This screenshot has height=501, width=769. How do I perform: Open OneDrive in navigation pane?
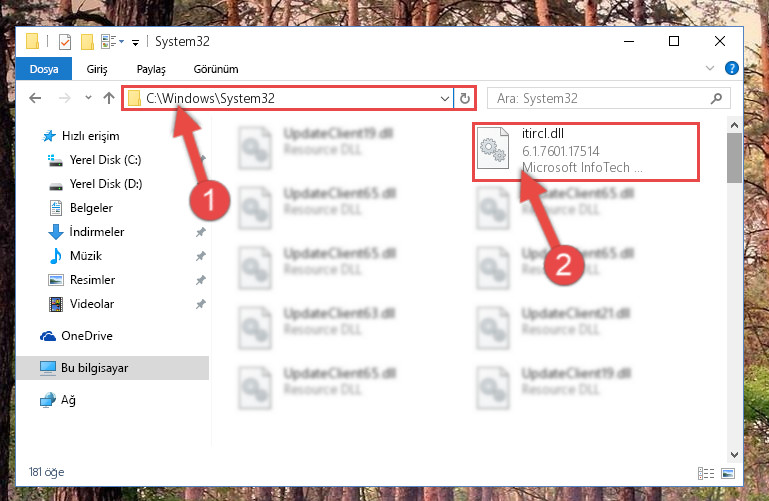(x=86, y=336)
